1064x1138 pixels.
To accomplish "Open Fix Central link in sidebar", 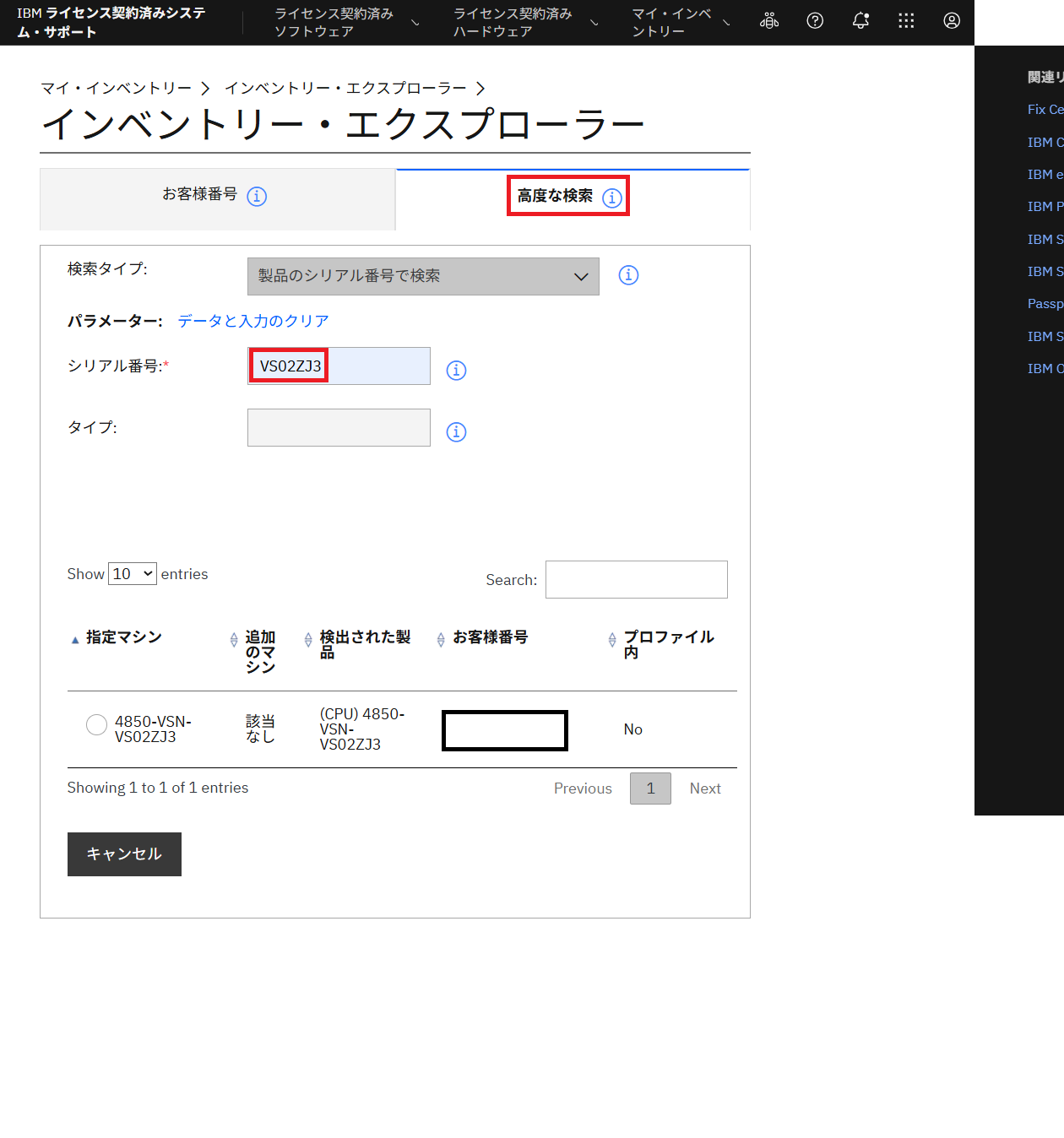I will pos(1045,110).
